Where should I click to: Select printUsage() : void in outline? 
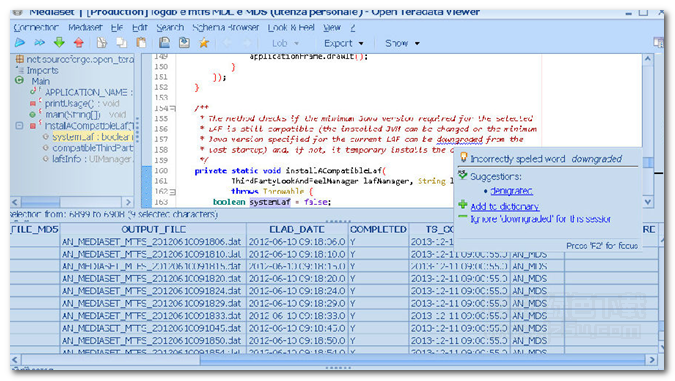coord(82,103)
